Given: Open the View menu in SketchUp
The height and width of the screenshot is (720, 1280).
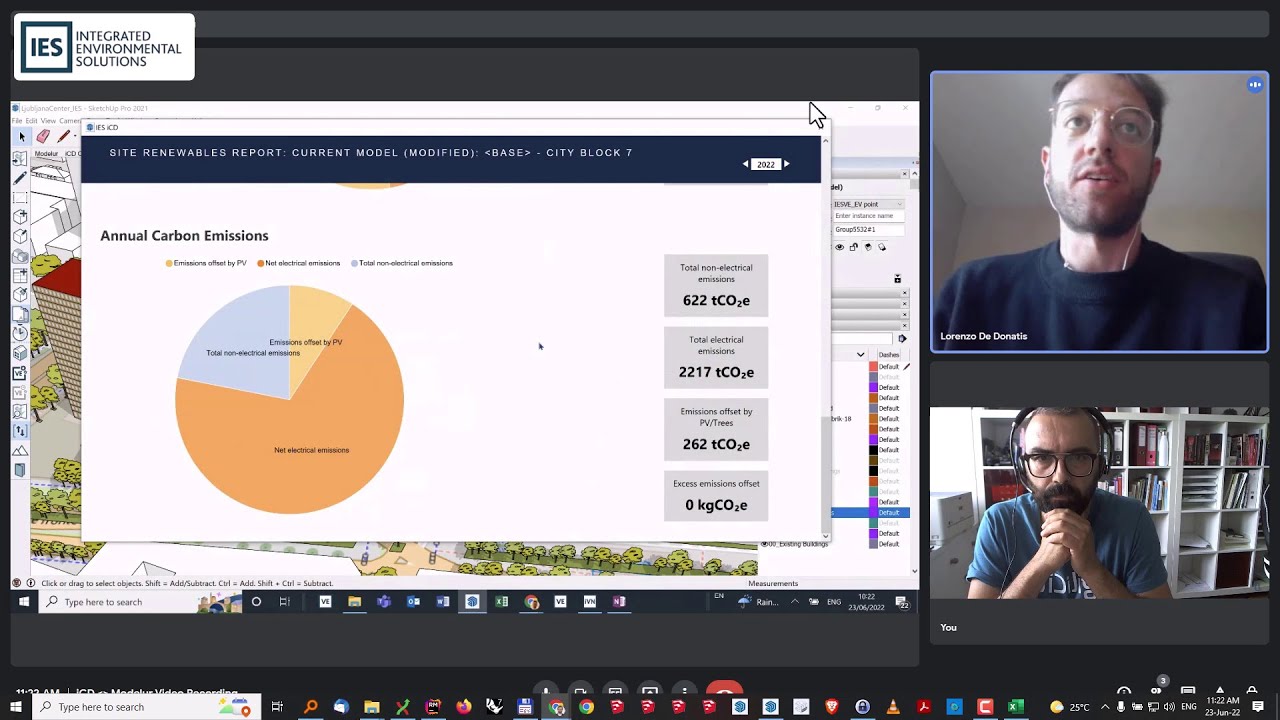Looking at the screenshot, I should [47, 121].
